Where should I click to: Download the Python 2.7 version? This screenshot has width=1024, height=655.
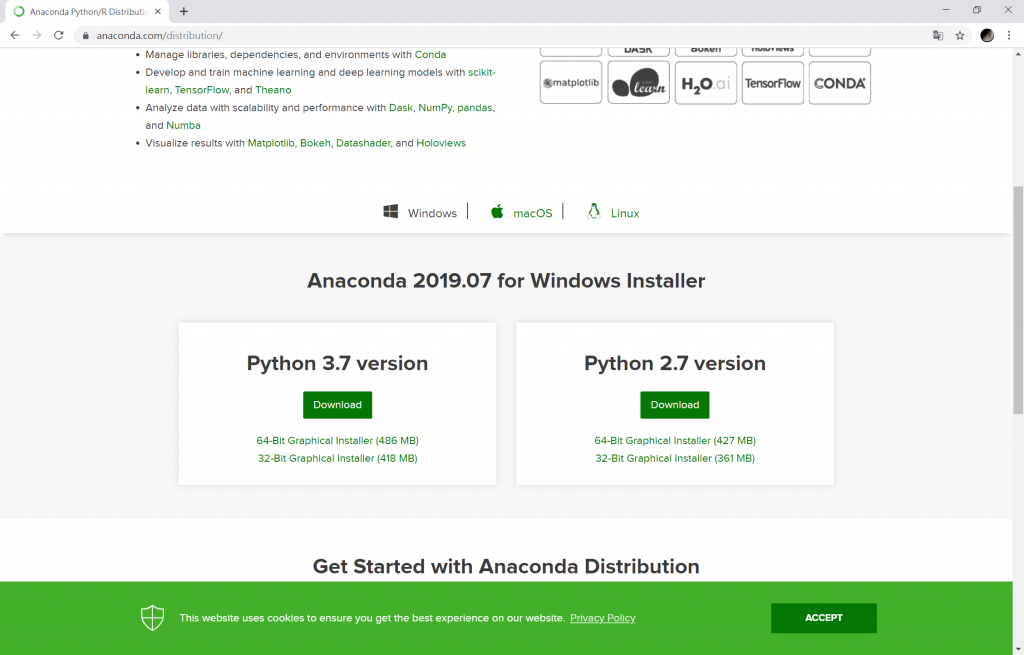[675, 405]
